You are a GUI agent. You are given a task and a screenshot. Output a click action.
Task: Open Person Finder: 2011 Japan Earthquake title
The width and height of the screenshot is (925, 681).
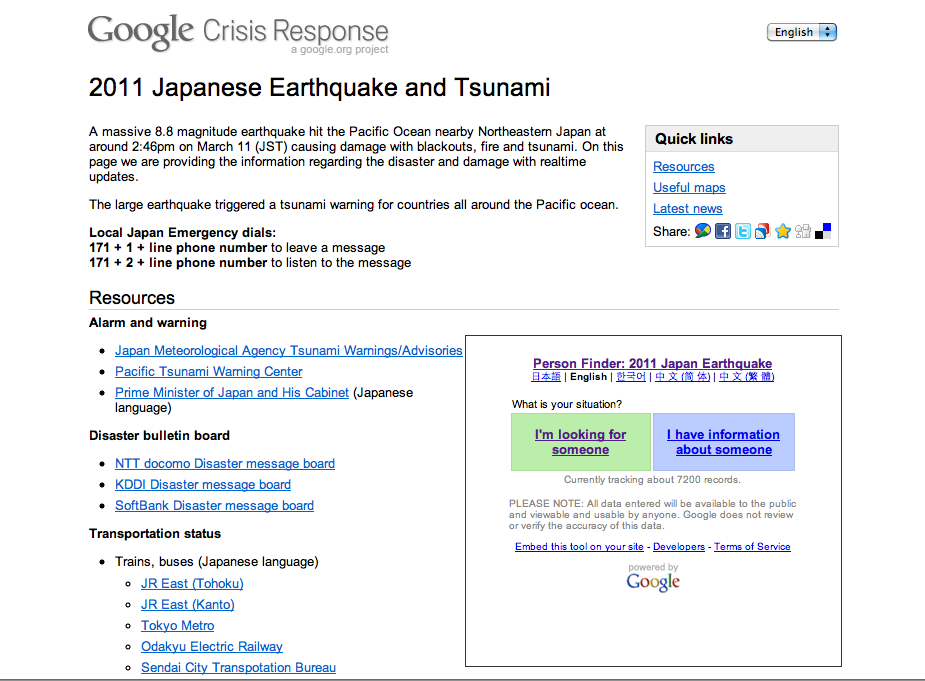tap(652, 364)
